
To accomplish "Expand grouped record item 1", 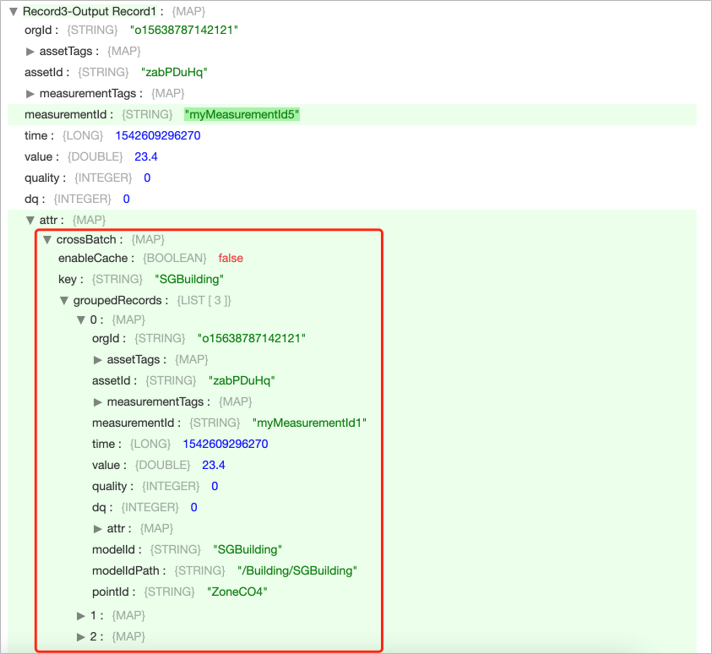I will click(82, 616).
